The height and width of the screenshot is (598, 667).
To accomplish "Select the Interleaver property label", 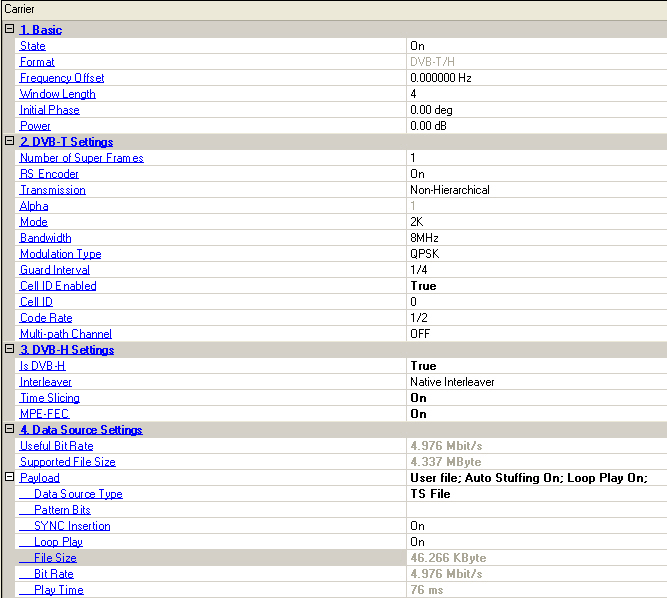I will click(46, 382).
